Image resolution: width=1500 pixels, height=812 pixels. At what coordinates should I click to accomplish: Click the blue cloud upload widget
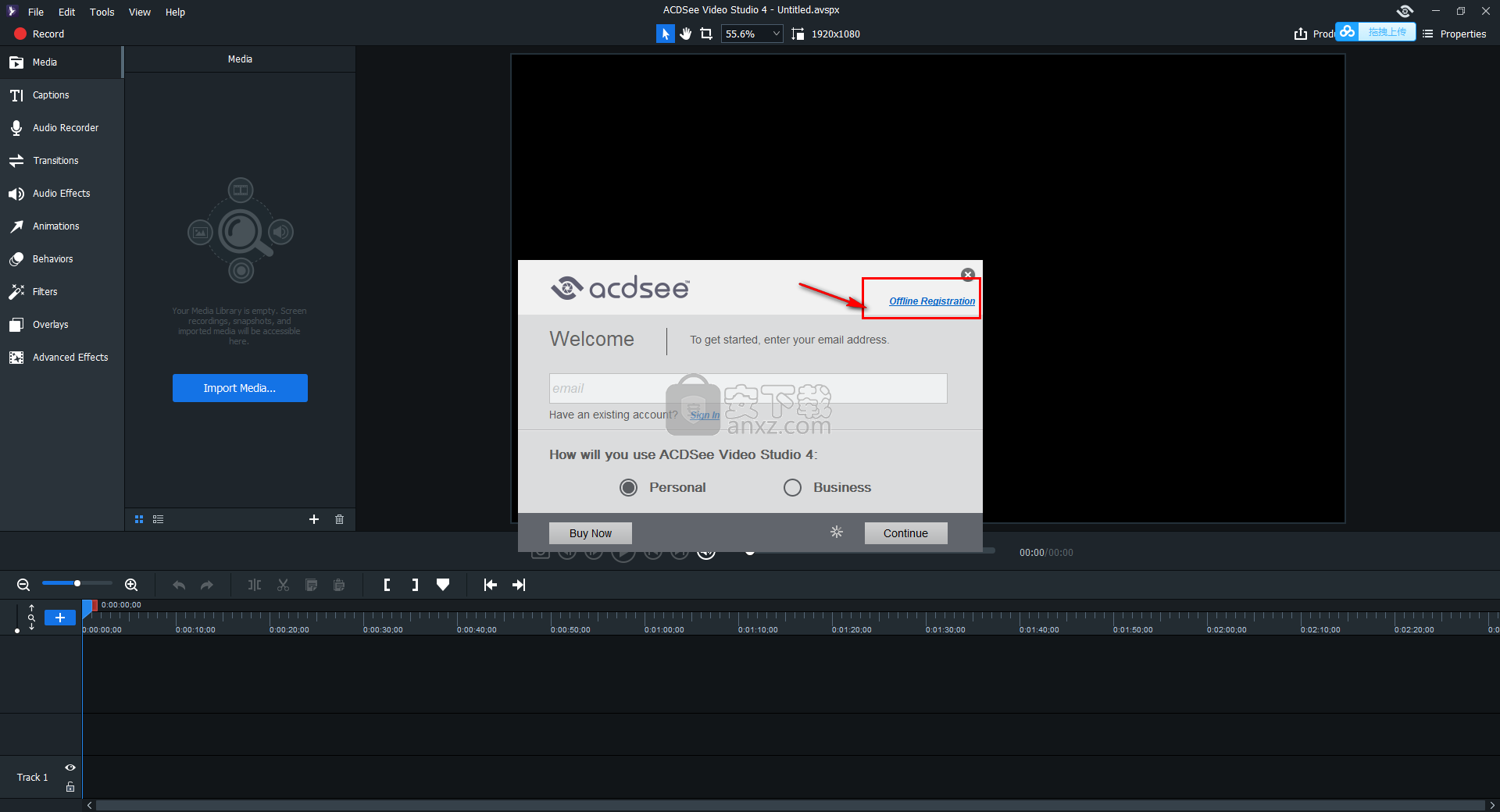[1375, 32]
